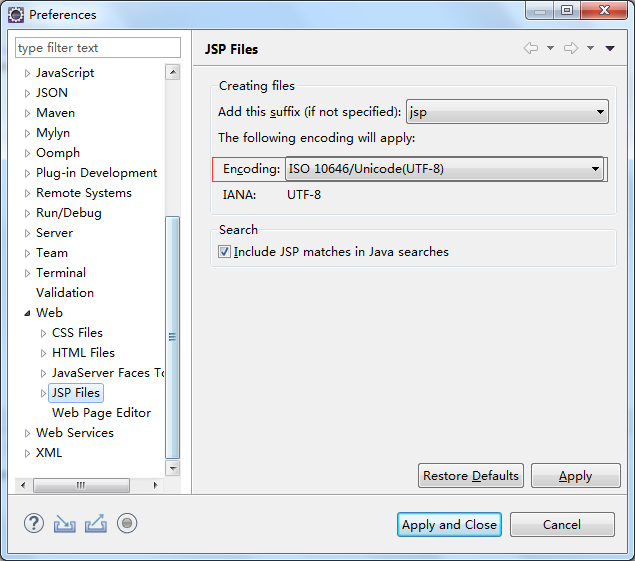Open the back history dropdown arrow
The height and width of the screenshot is (561, 635).
pos(550,48)
